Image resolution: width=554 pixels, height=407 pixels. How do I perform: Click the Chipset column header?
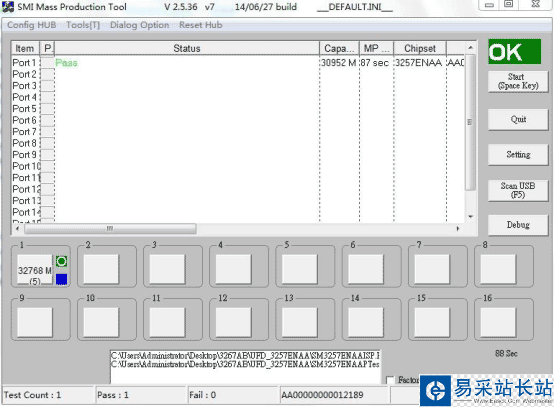420,48
